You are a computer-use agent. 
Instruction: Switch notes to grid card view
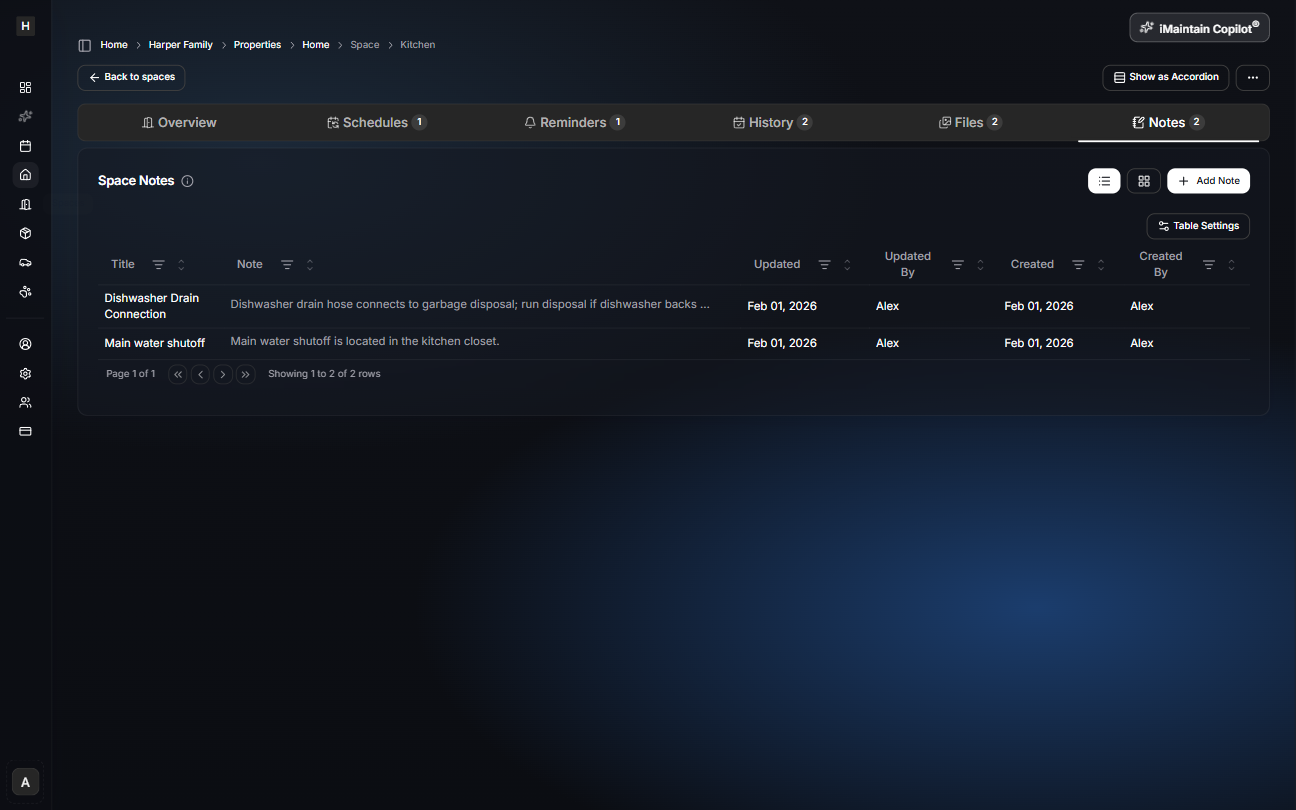(1144, 181)
